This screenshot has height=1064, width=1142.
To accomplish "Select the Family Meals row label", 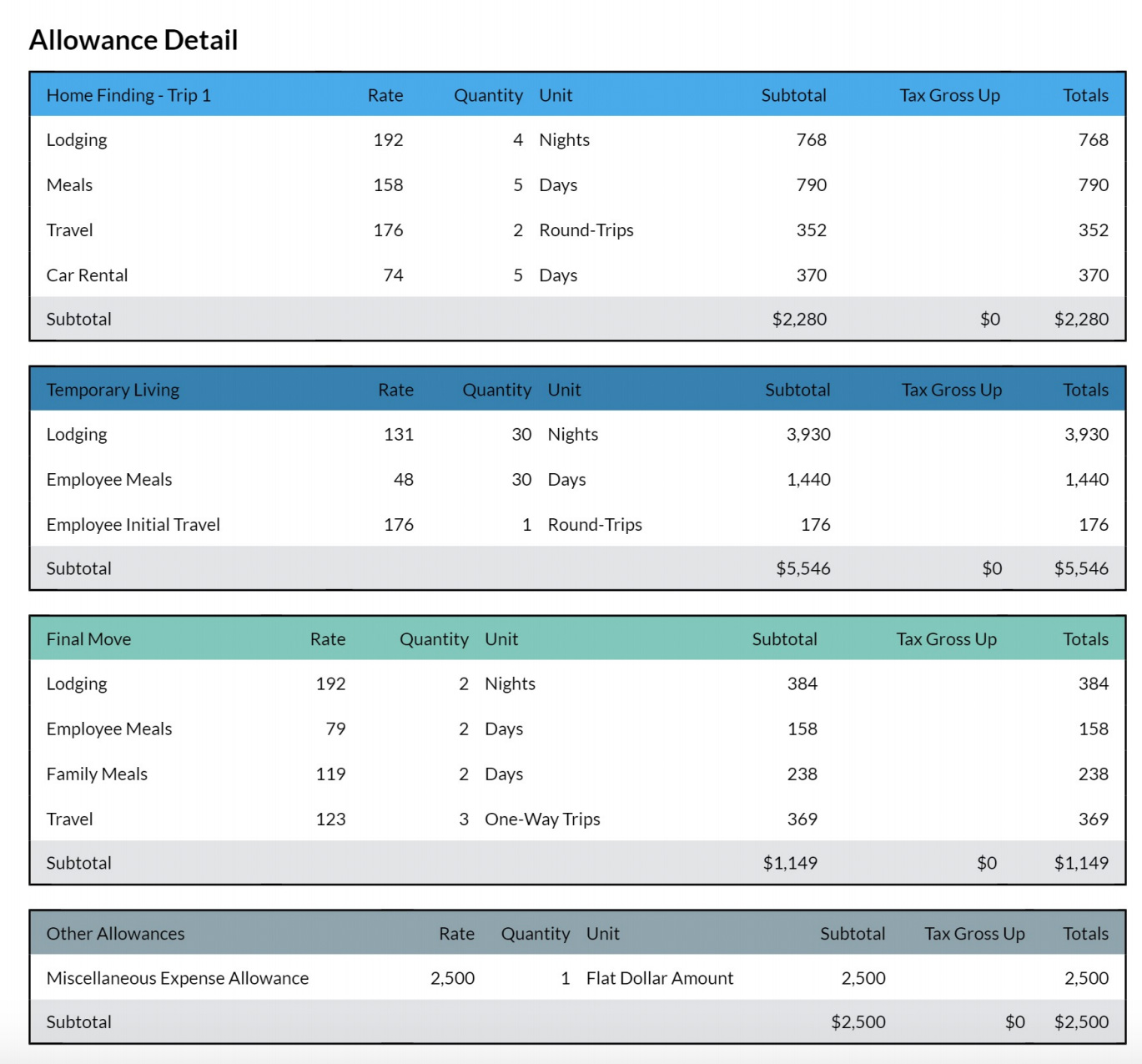I will pos(97,774).
